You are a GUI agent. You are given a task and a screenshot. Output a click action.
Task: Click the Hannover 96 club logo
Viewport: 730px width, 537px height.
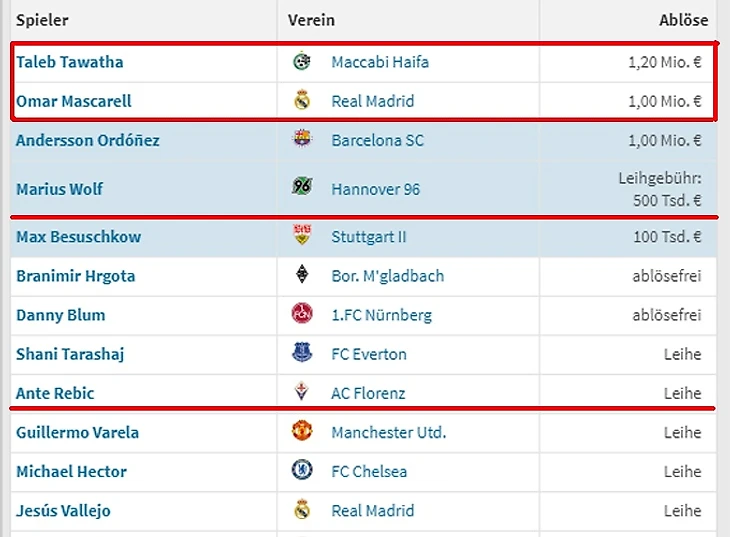coord(302,188)
